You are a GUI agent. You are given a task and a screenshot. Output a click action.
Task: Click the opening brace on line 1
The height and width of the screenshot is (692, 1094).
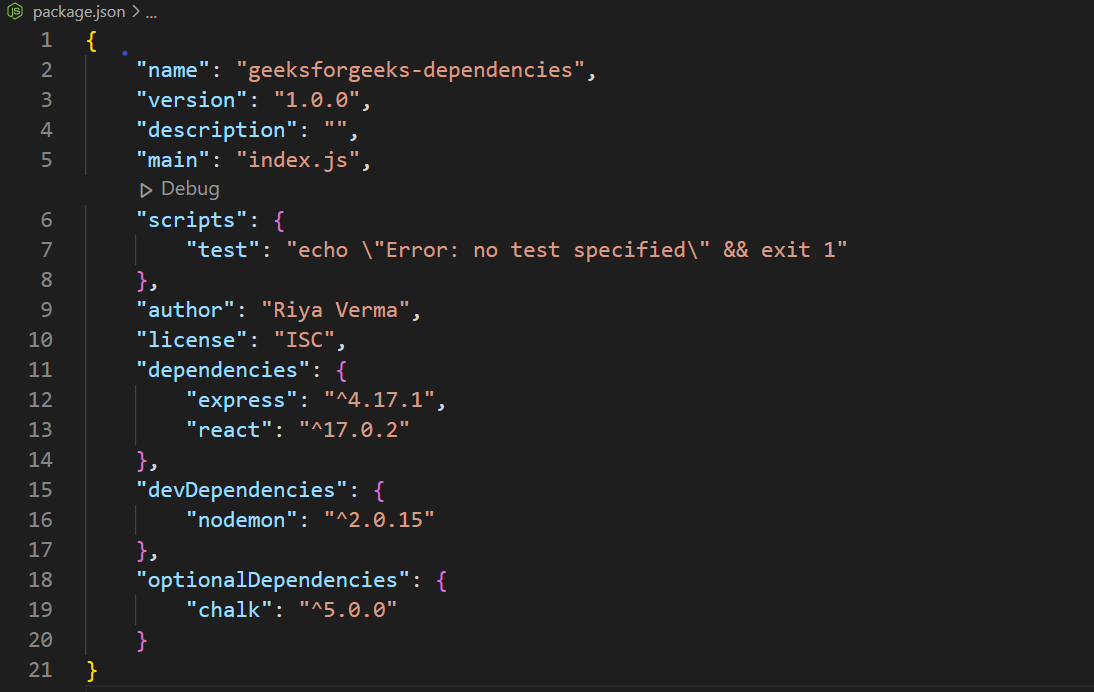[92, 40]
